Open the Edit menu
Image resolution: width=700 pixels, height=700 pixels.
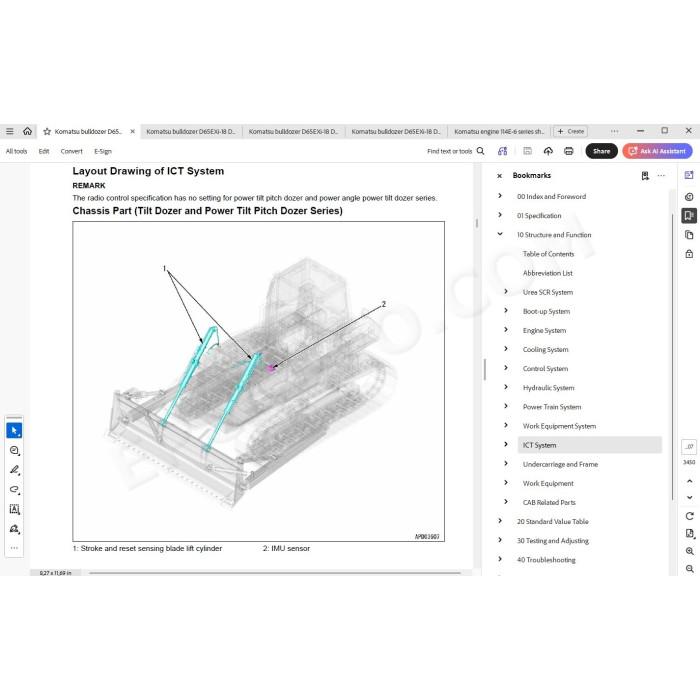pos(44,151)
